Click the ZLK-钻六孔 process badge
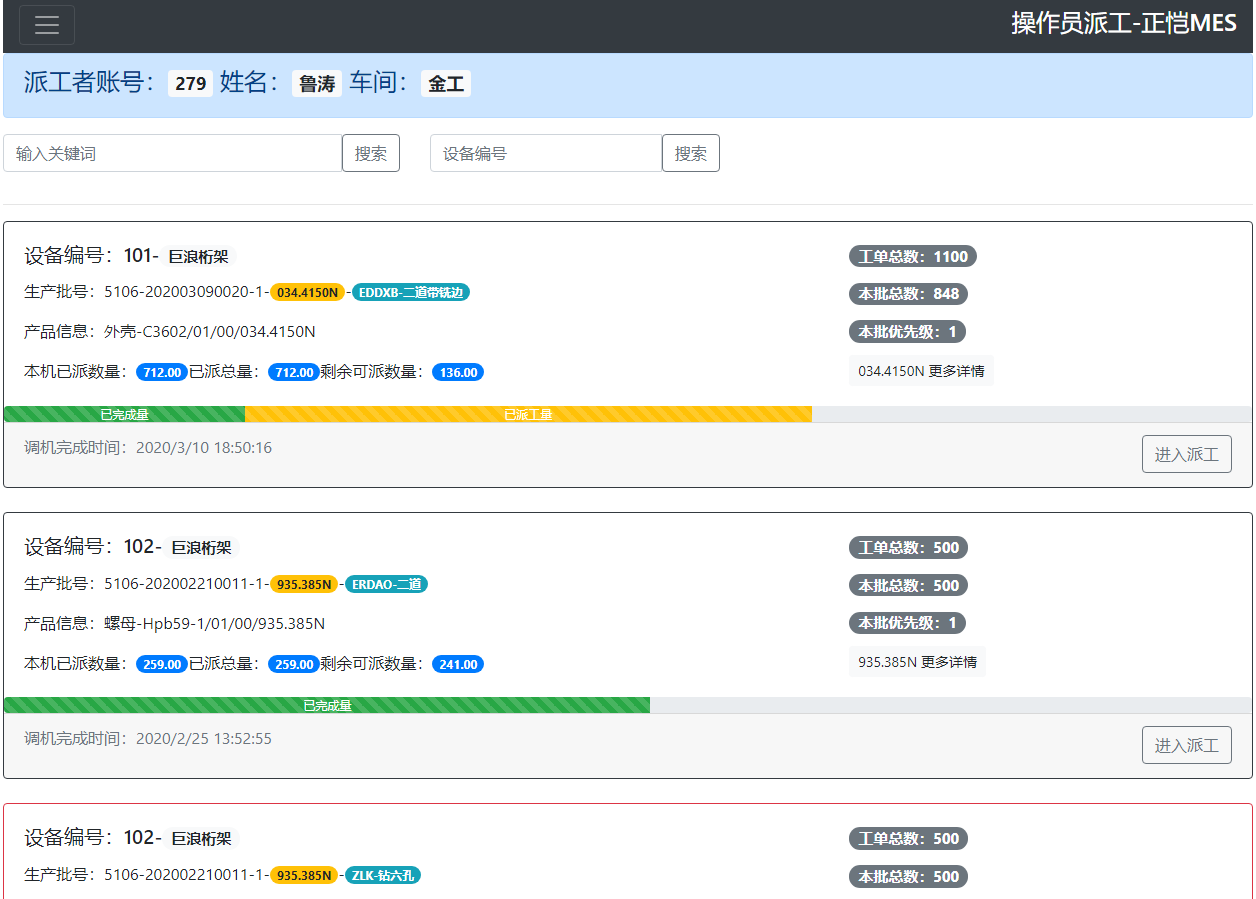The width and height of the screenshot is (1256, 899). 383,875
